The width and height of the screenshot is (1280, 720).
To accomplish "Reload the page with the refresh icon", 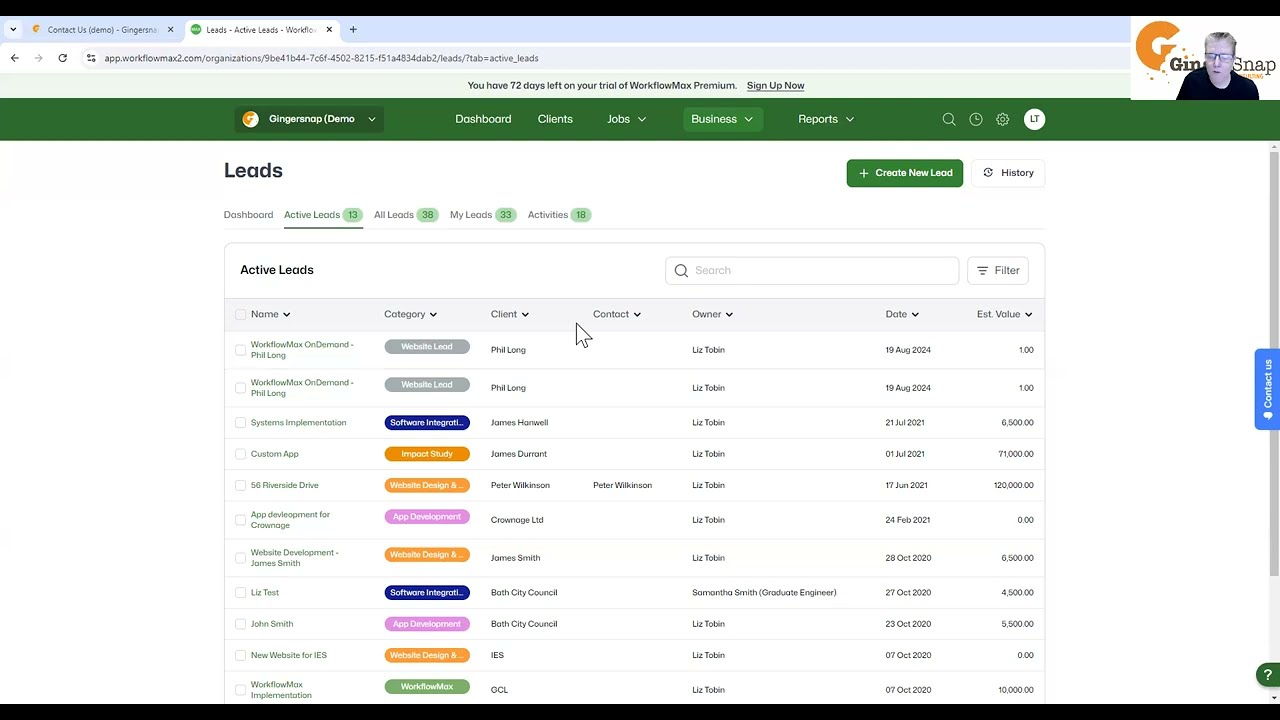I will (x=62, y=58).
